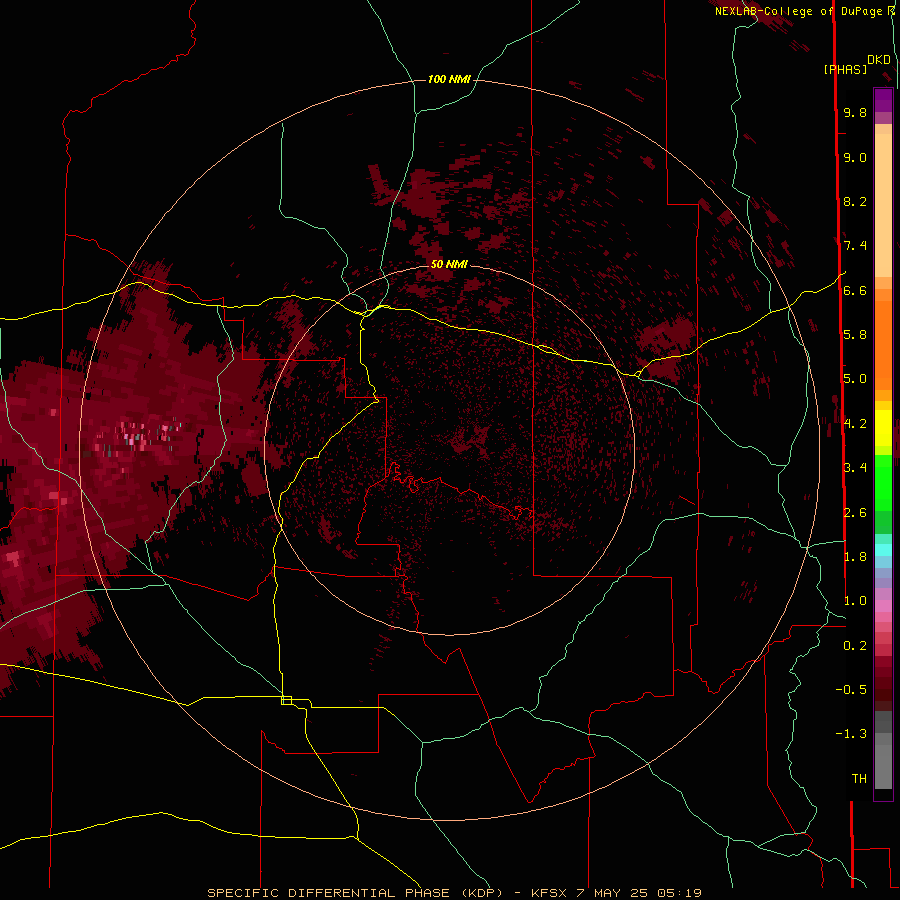Click the 9.0 value on the color scale
900x900 pixels.
click(855, 157)
